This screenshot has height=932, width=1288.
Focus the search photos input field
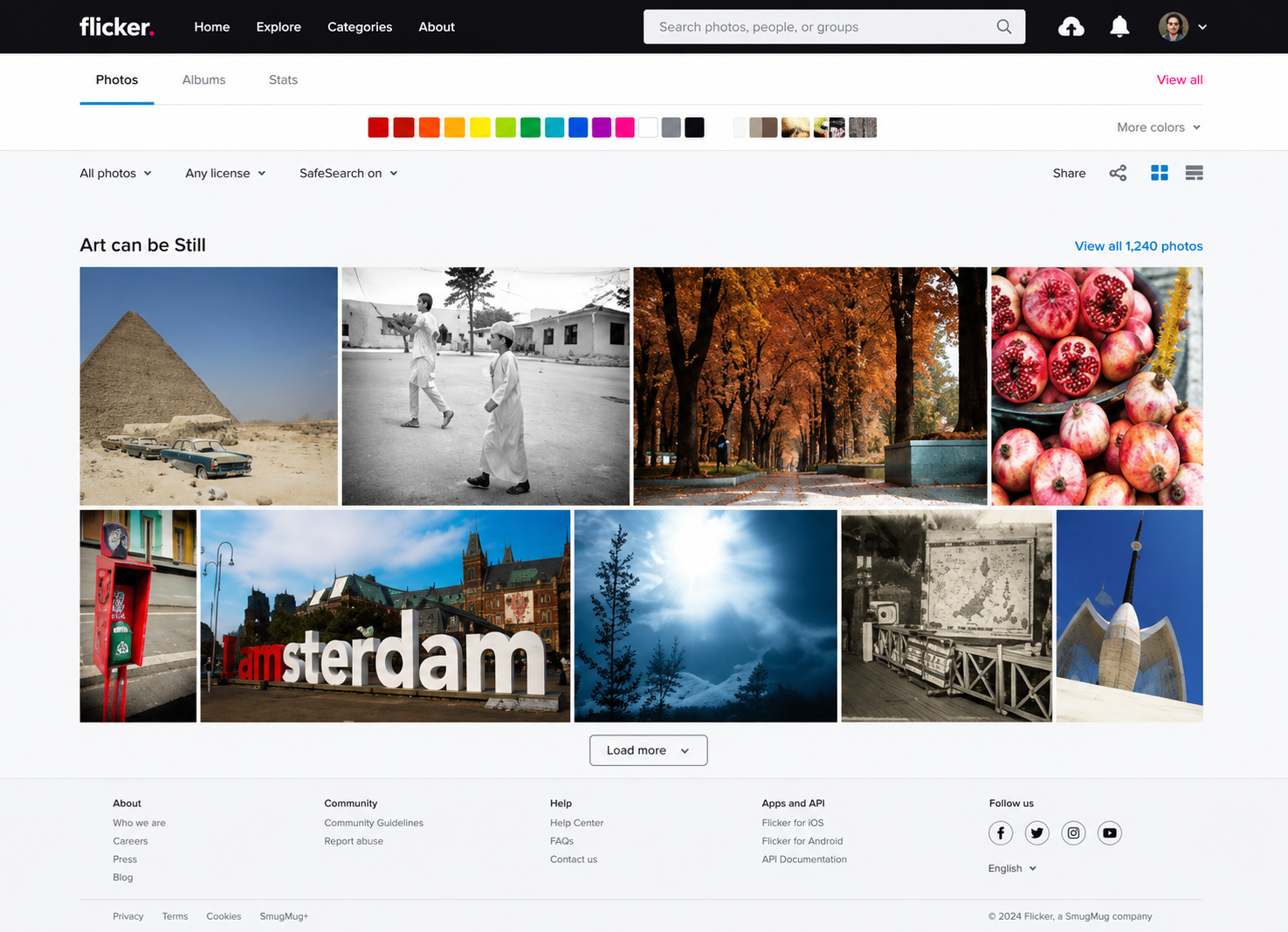(x=834, y=27)
